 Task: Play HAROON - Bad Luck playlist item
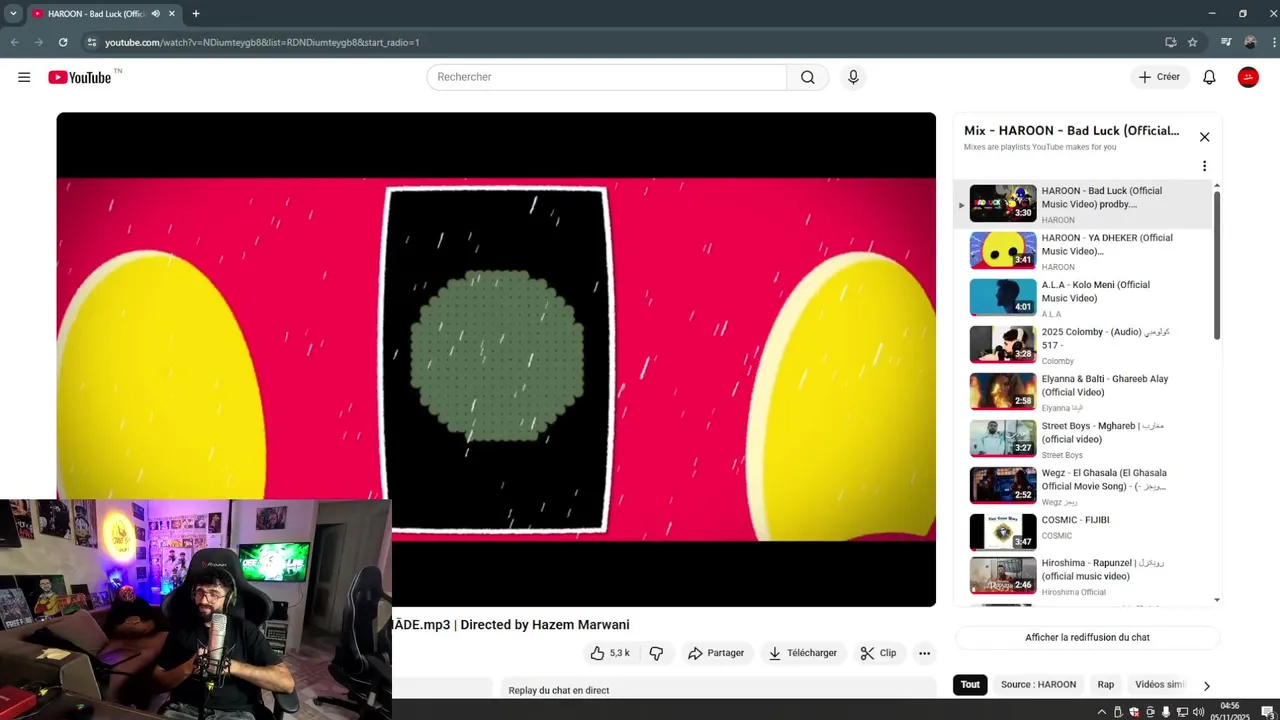(1085, 204)
